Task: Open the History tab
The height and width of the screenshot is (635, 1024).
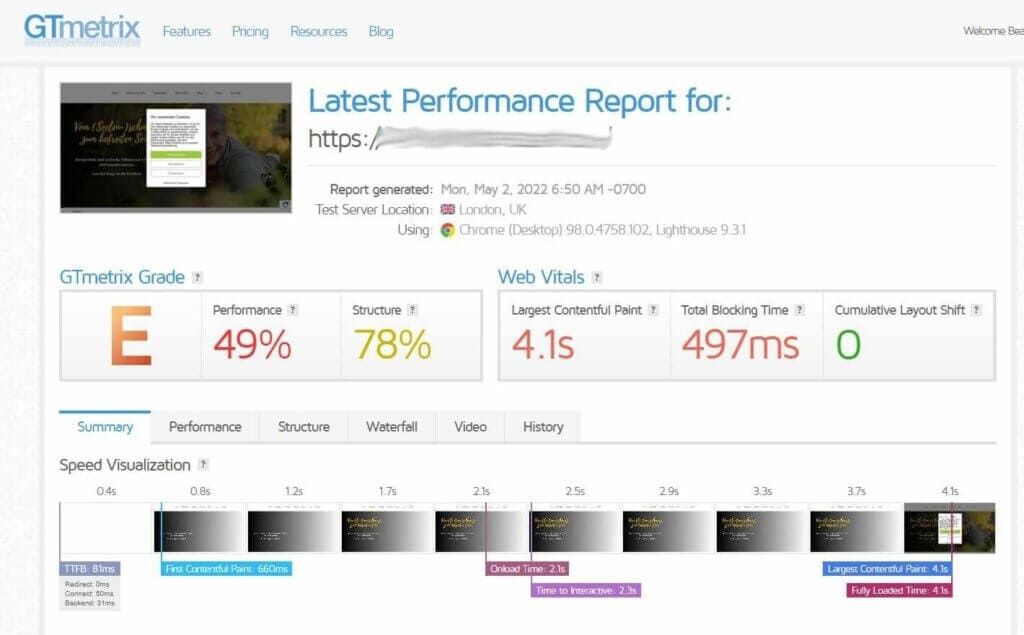Action: (543, 427)
